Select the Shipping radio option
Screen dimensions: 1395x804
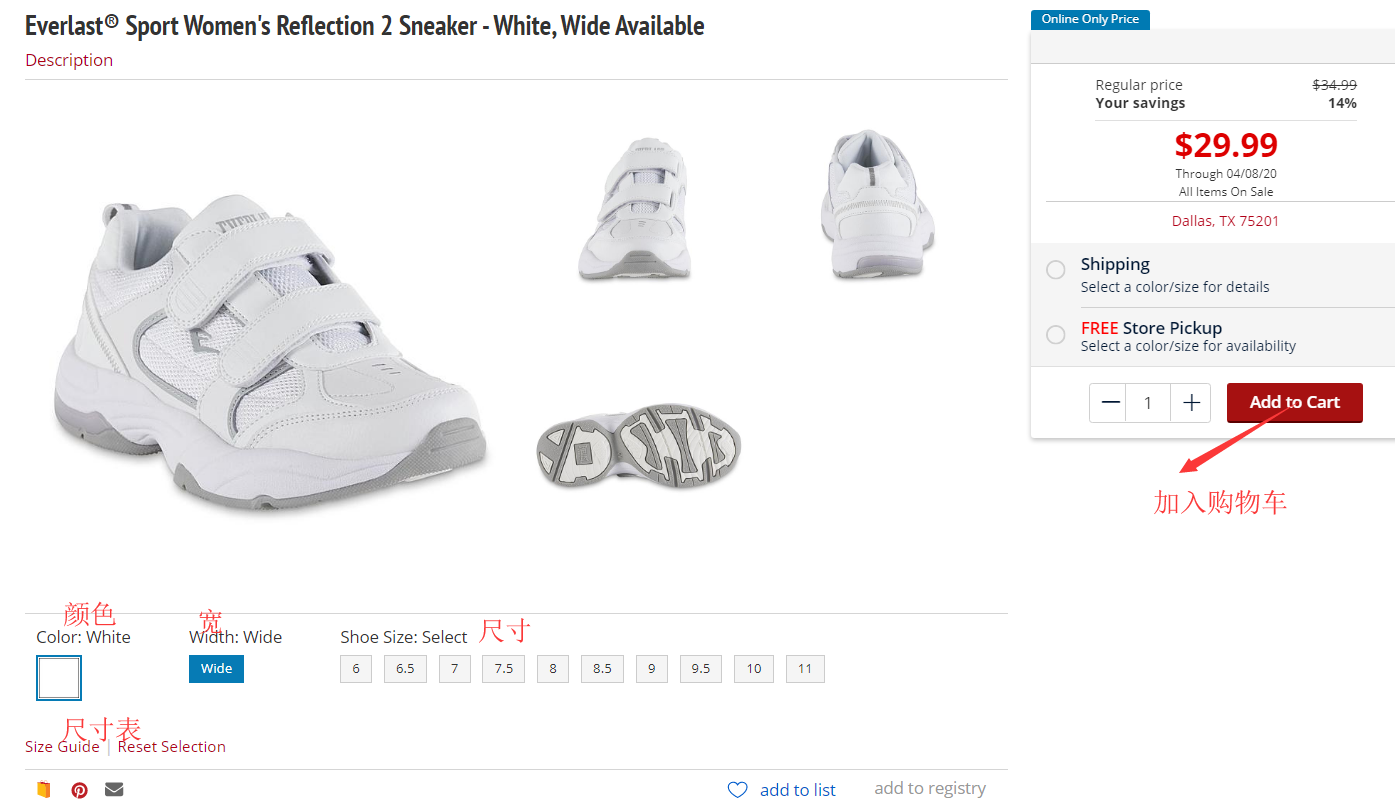[1056, 270]
